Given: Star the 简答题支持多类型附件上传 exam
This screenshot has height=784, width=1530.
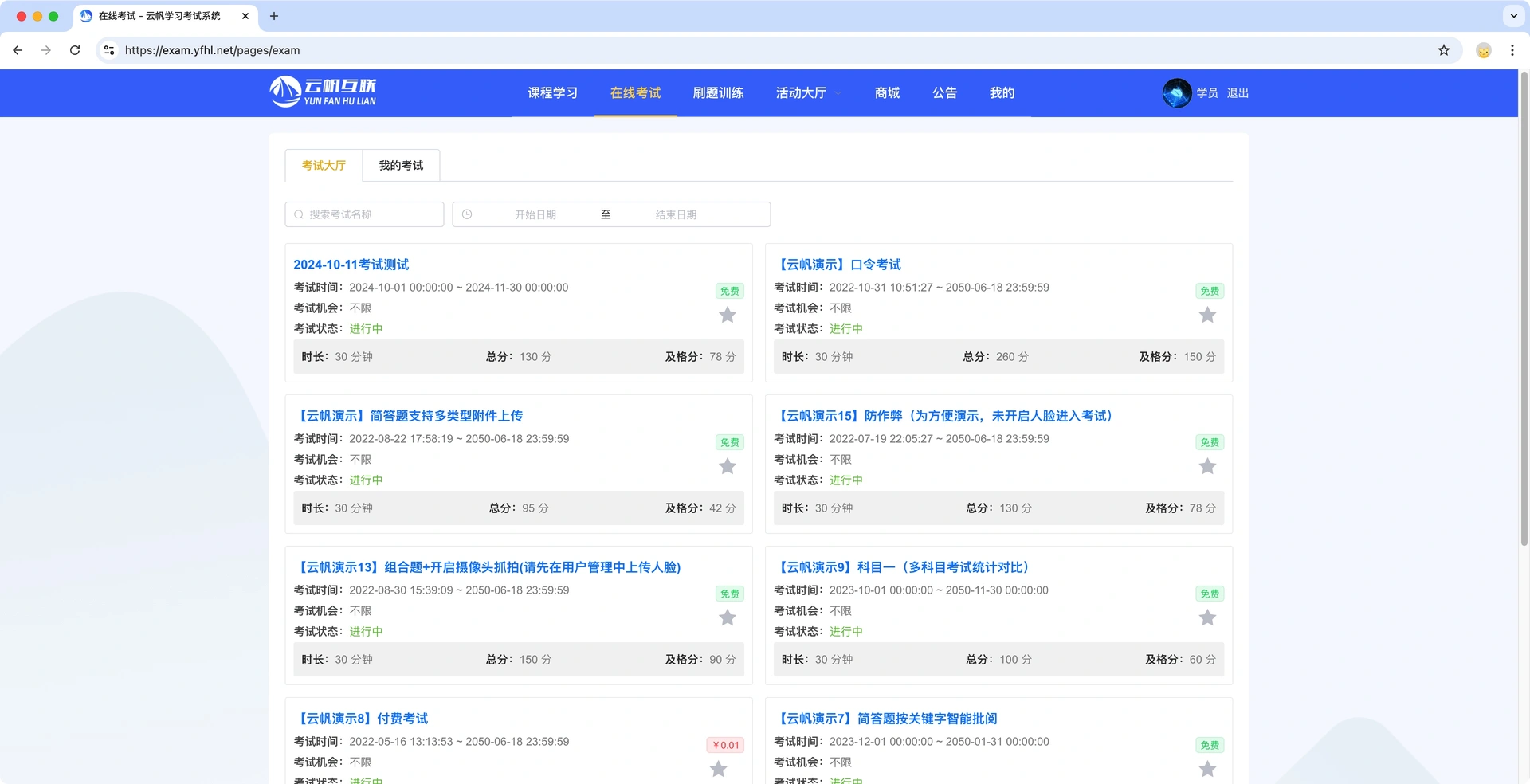Looking at the screenshot, I should (x=728, y=466).
